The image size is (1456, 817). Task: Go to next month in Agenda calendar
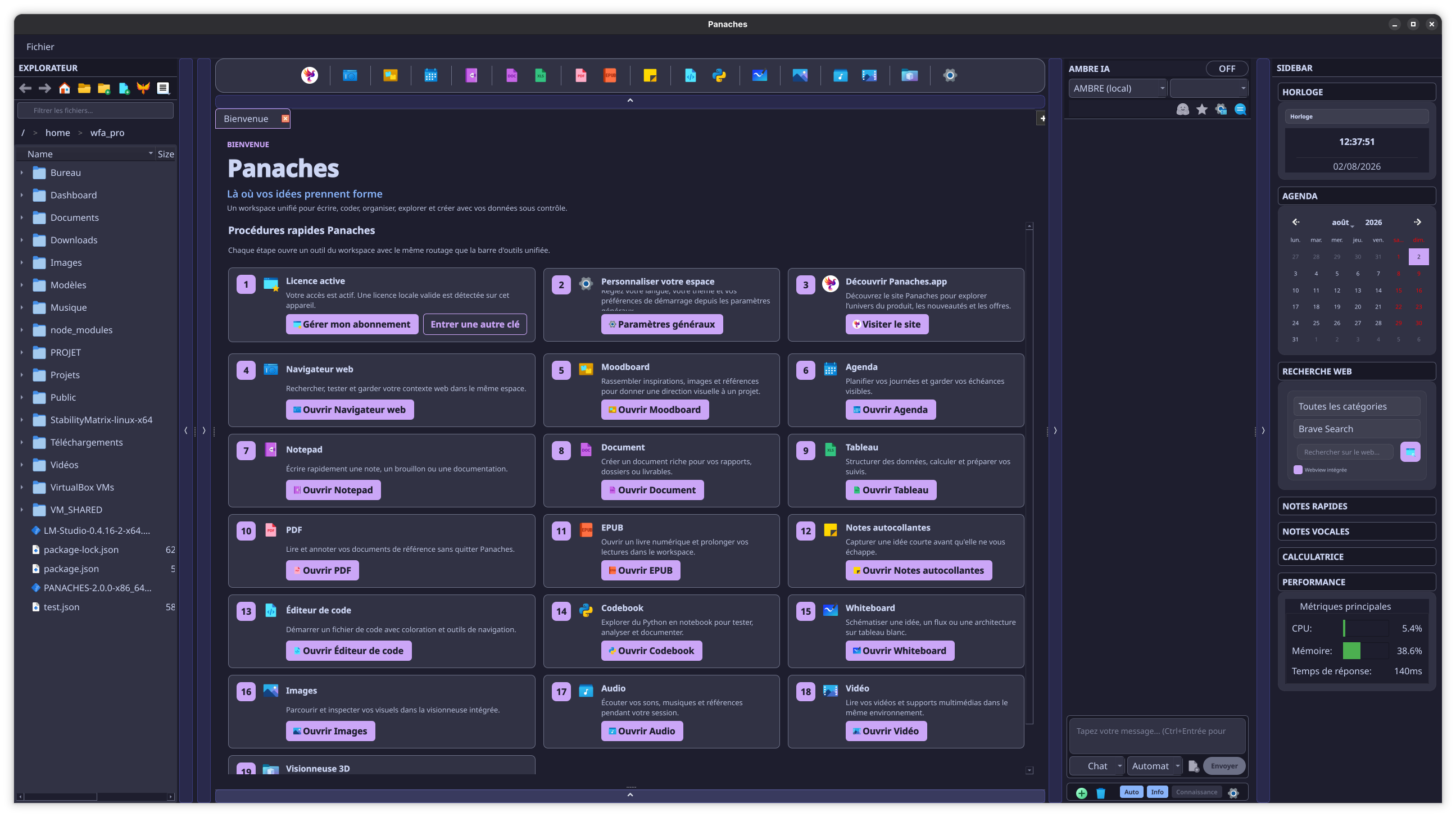point(1418,222)
